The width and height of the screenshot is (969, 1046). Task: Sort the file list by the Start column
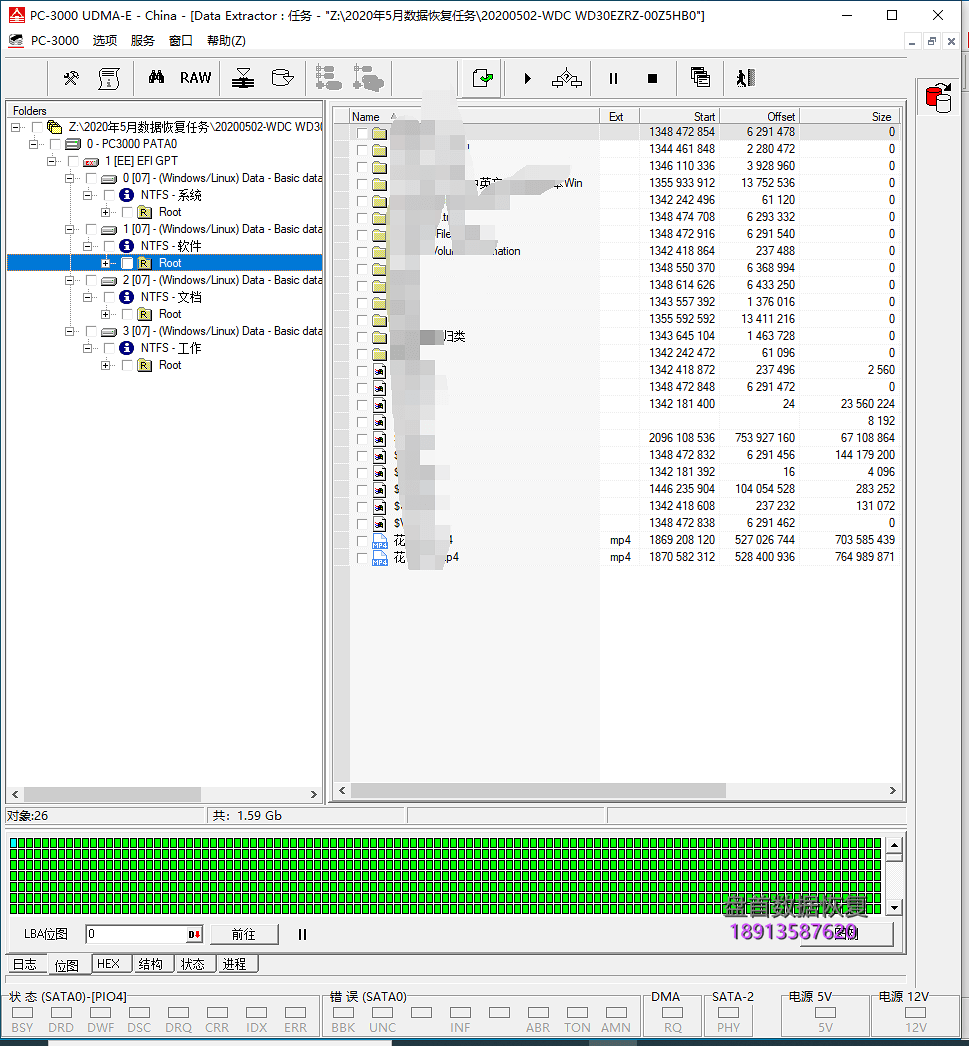(679, 117)
